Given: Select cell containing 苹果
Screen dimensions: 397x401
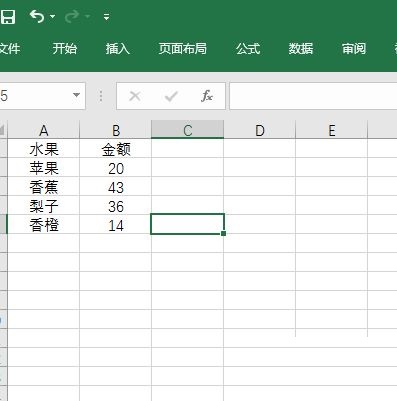Looking at the screenshot, I should pos(44,168).
